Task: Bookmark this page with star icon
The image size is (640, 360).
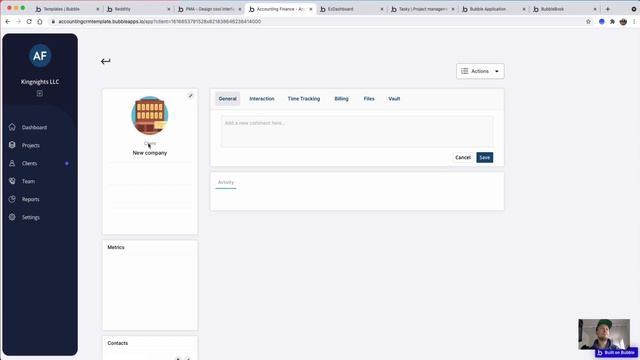Action: point(588,22)
